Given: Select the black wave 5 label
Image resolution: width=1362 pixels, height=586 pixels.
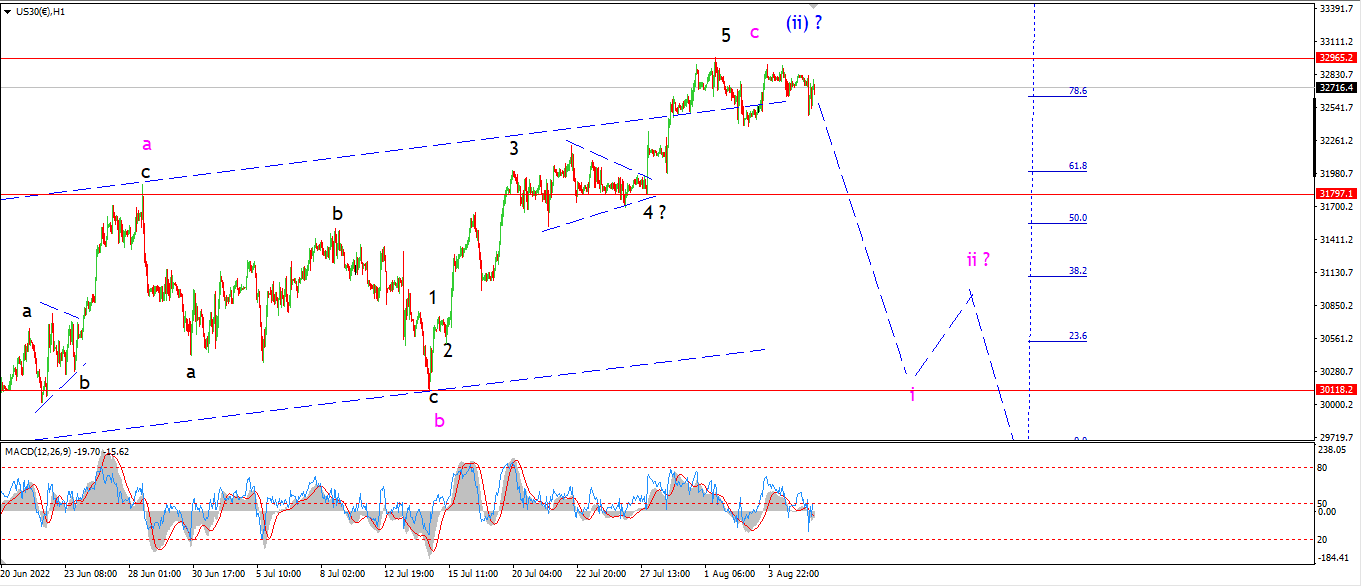Looking at the screenshot, I should click(x=726, y=35).
